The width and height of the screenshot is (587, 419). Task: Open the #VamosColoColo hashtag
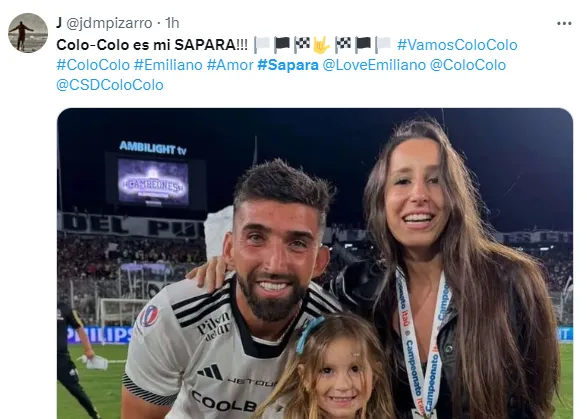tap(457, 45)
